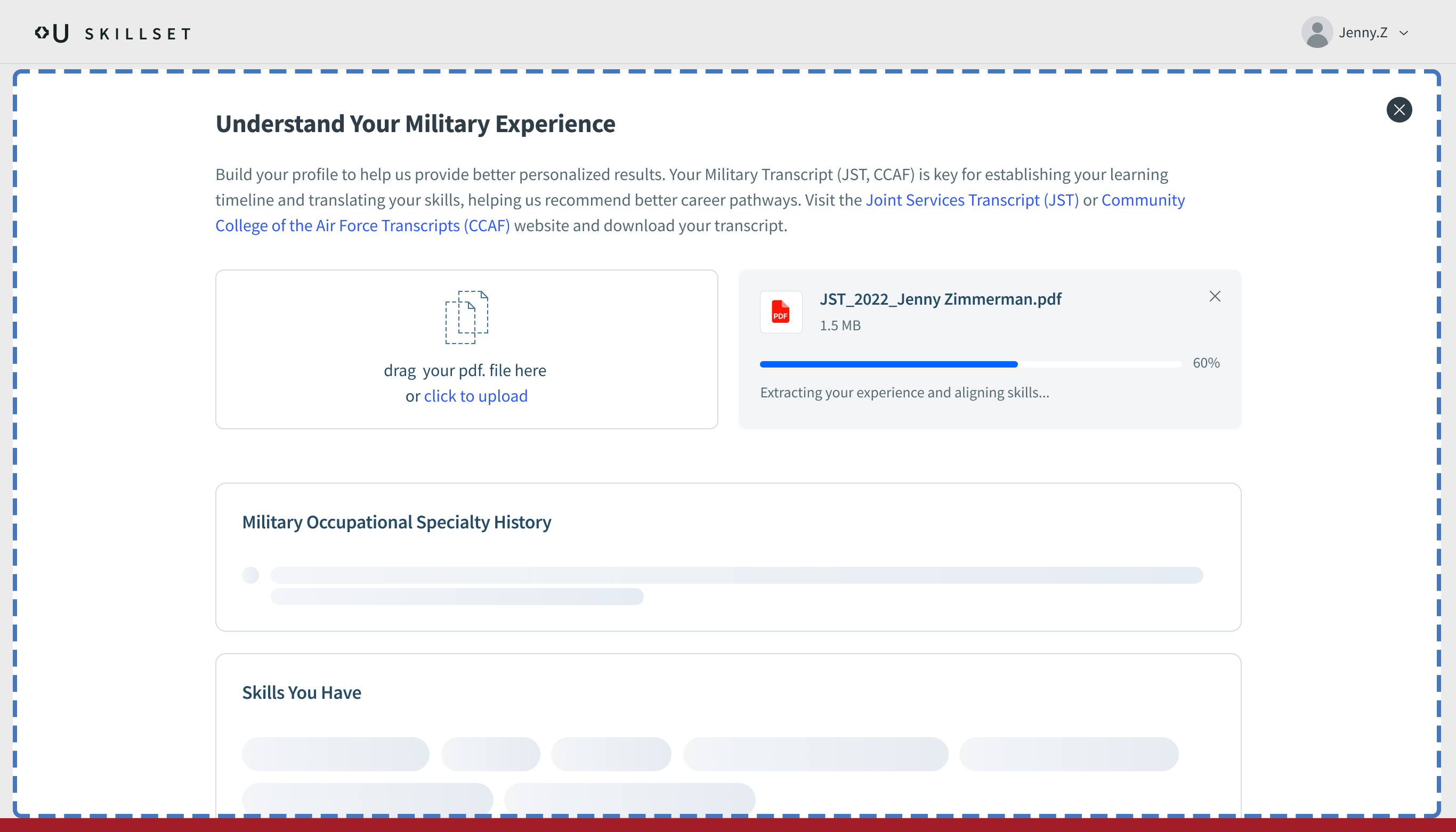The image size is (1456, 832).
Task: Close the Military Experience dialog
Action: pyautogui.click(x=1399, y=110)
